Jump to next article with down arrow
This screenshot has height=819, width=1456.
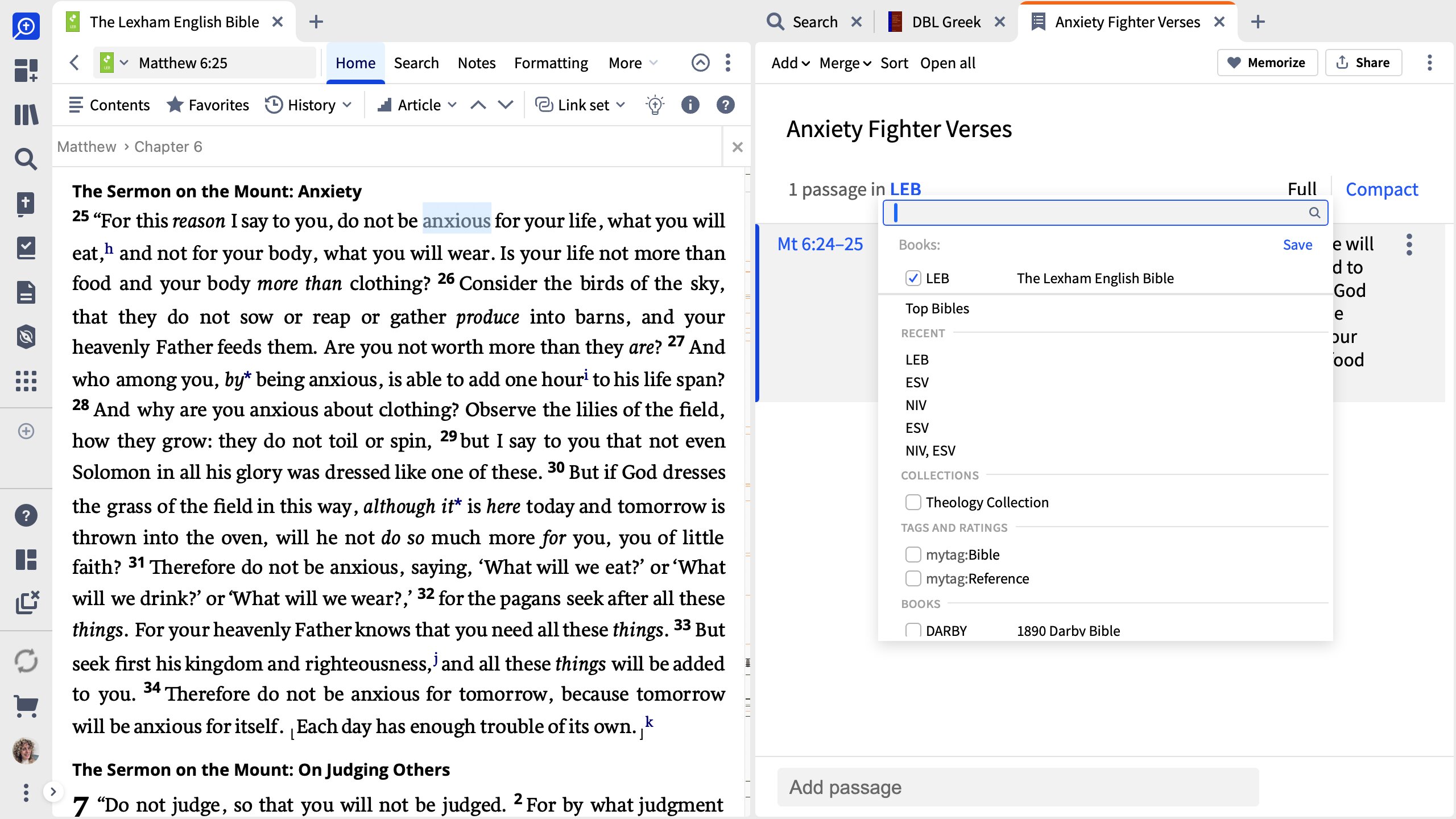[506, 105]
